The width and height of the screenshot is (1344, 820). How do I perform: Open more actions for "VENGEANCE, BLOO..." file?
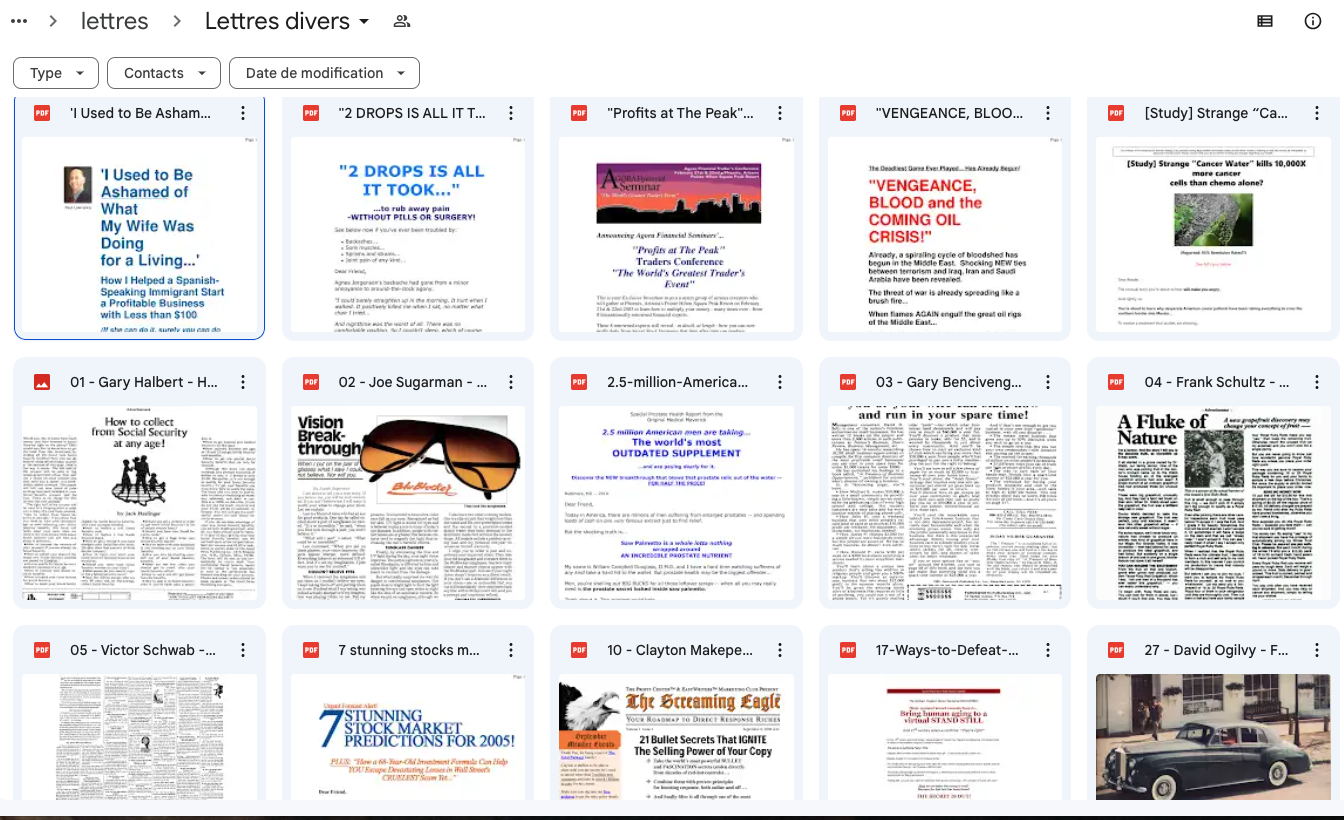(1048, 114)
